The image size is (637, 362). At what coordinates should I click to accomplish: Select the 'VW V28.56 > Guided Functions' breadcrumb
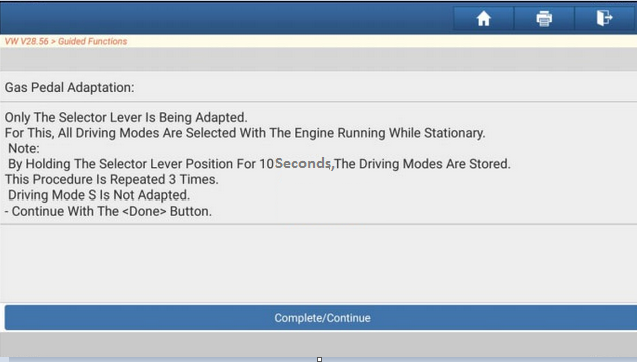[x=66, y=41]
